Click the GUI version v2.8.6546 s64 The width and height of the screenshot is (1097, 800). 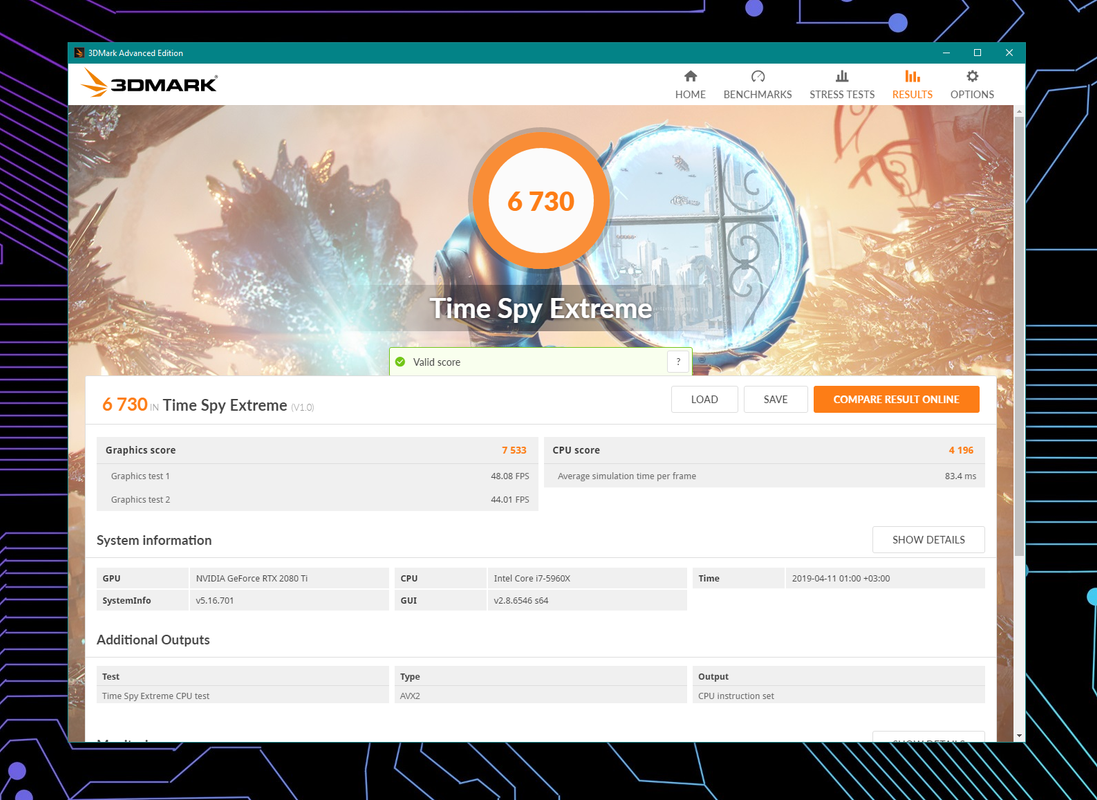[587, 601]
